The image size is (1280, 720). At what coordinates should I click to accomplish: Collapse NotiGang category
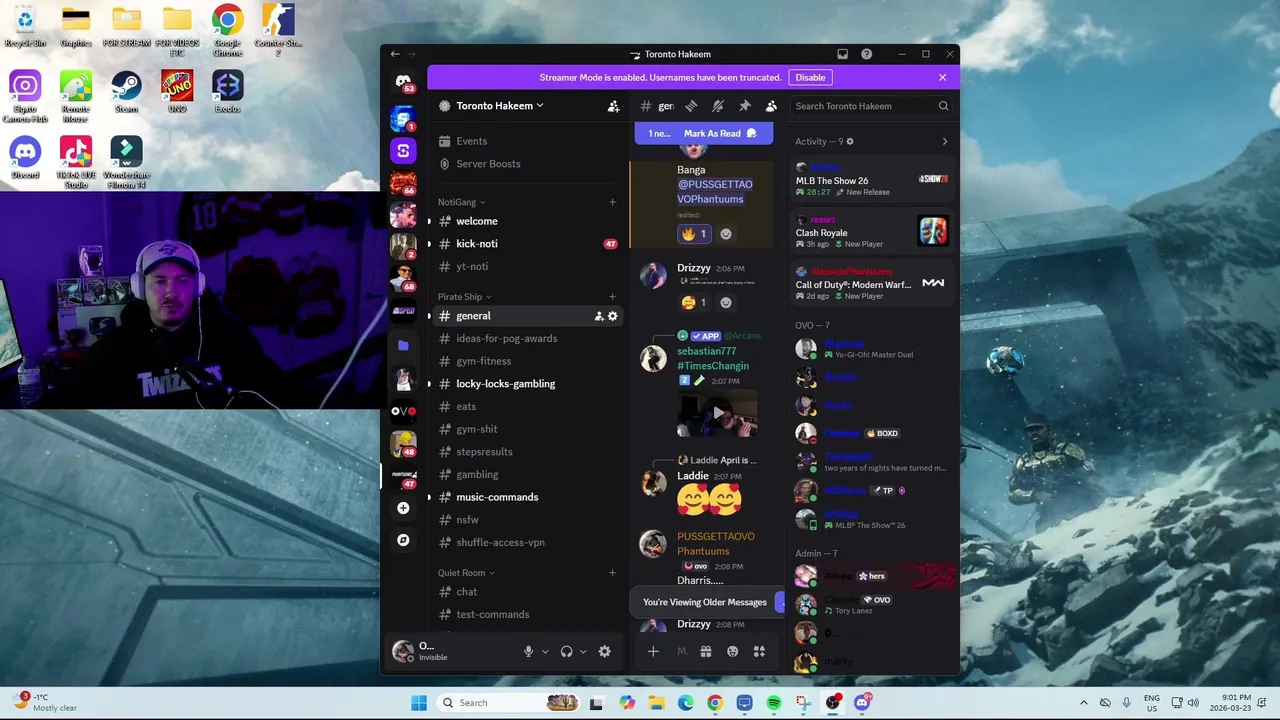tap(460, 202)
